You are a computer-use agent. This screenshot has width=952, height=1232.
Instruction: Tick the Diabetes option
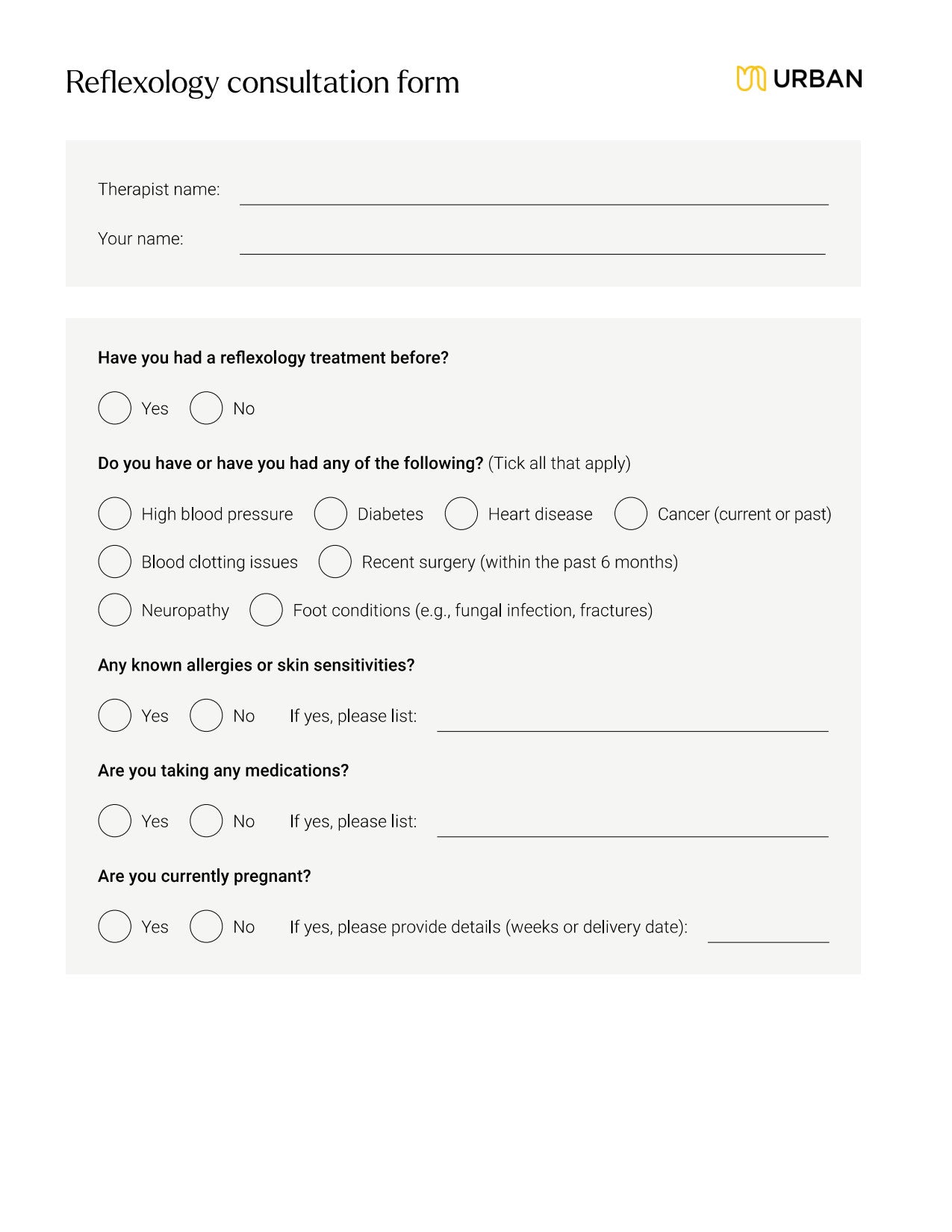point(331,514)
